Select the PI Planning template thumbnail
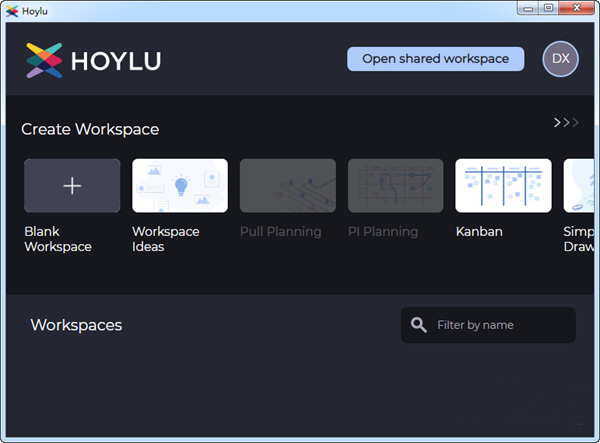Image resolution: width=600 pixels, height=443 pixels. click(396, 186)
